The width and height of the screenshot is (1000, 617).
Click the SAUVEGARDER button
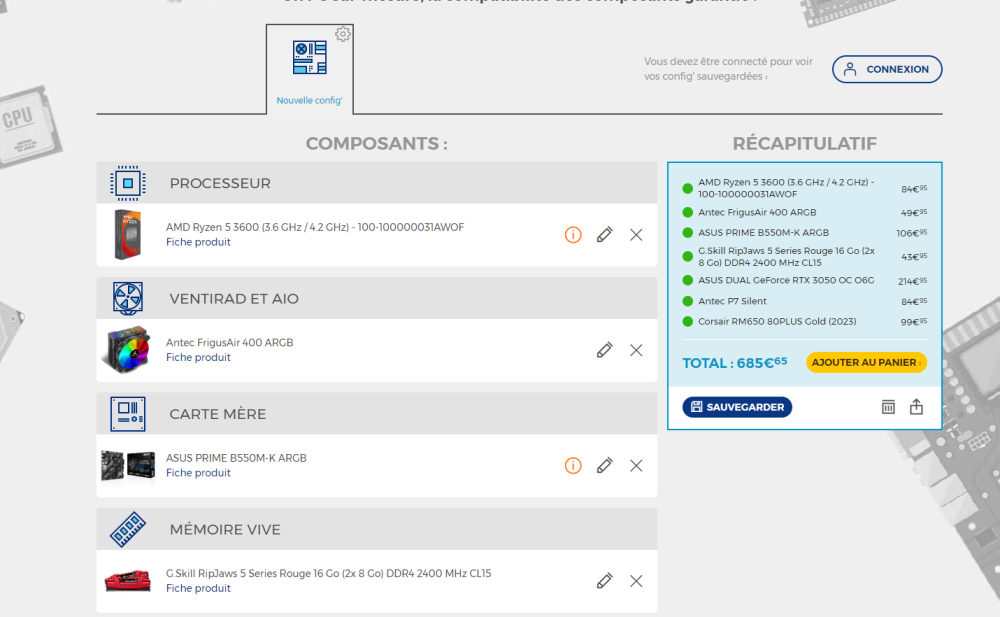tap(737, 407)
